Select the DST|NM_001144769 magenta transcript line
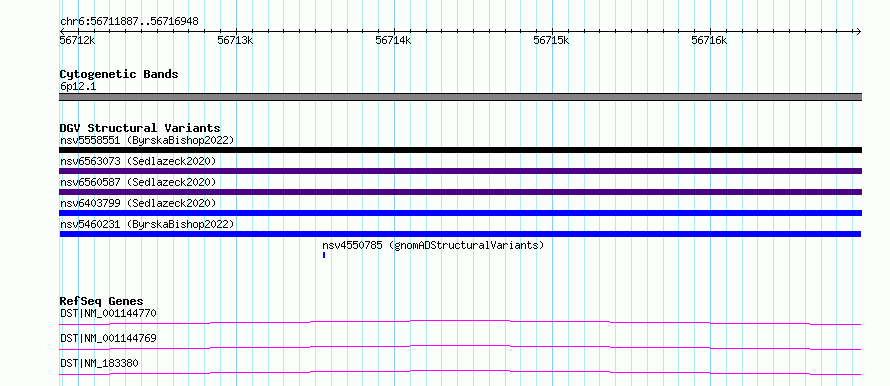 pos(460,347)
